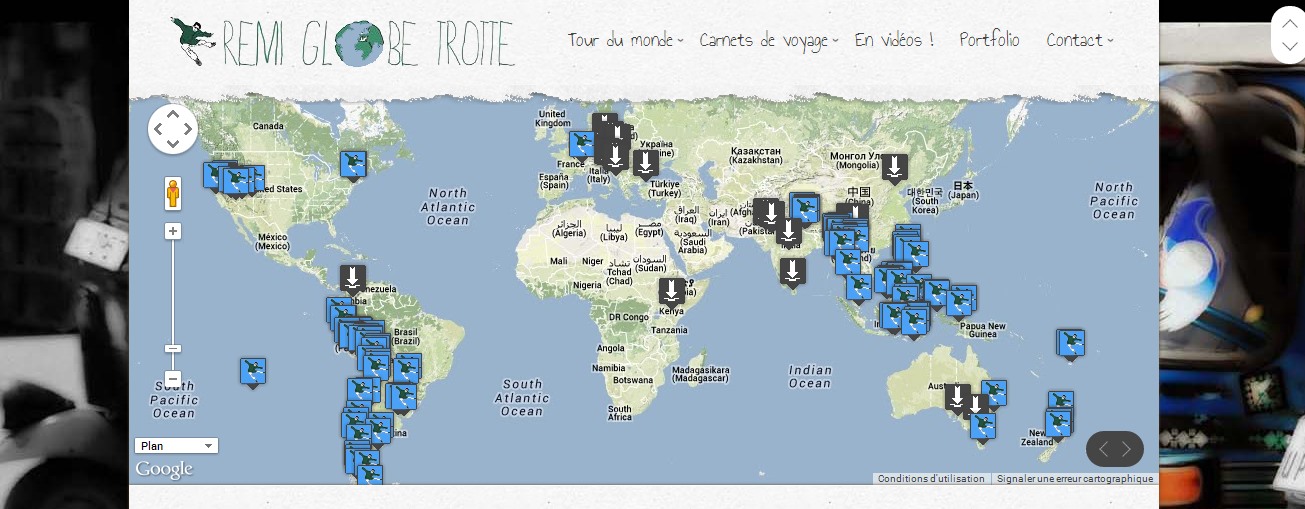Viewport: 1305px width, 509px height.
Task: Open the Plan map type dropdown
Action: (x=176, y=446)
